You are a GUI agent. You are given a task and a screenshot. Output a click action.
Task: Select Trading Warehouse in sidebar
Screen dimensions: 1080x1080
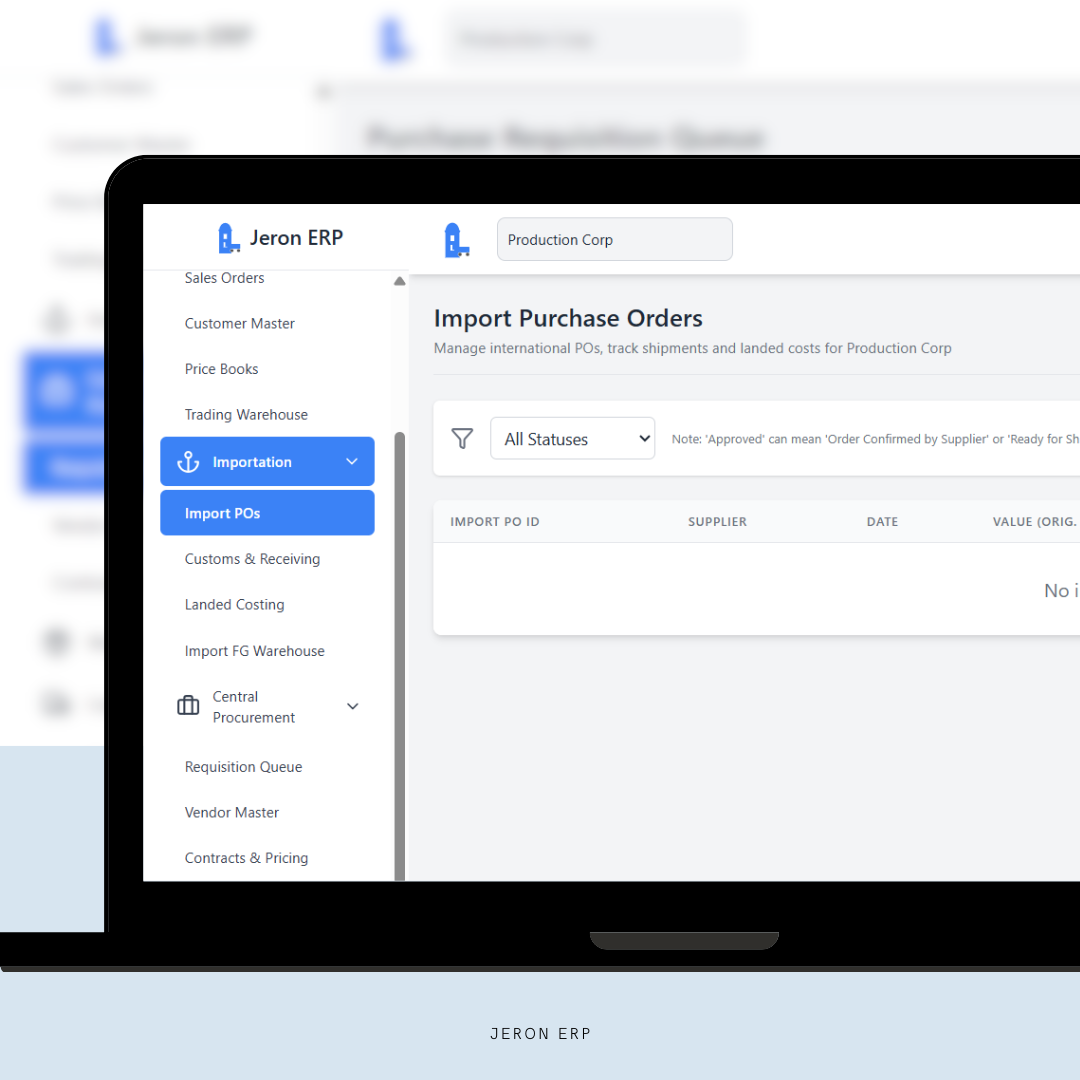click(246, 414)
